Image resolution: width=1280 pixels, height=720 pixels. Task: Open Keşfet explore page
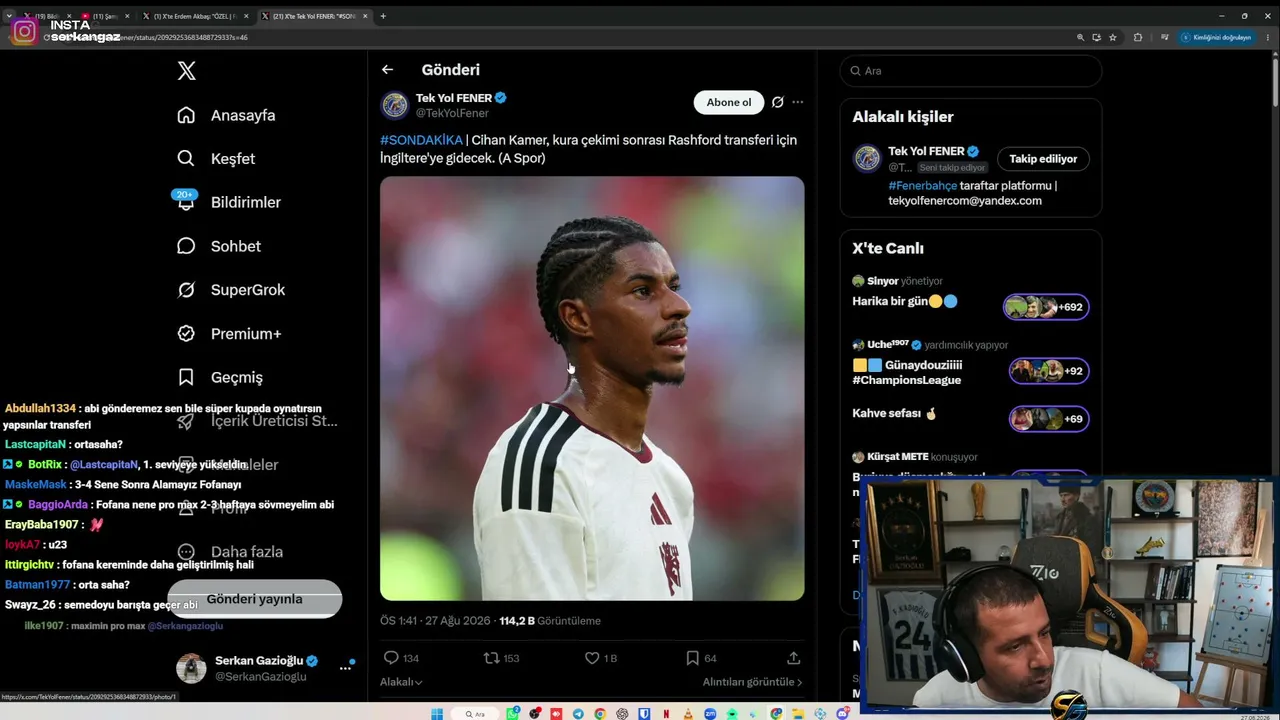coord(216,159)
